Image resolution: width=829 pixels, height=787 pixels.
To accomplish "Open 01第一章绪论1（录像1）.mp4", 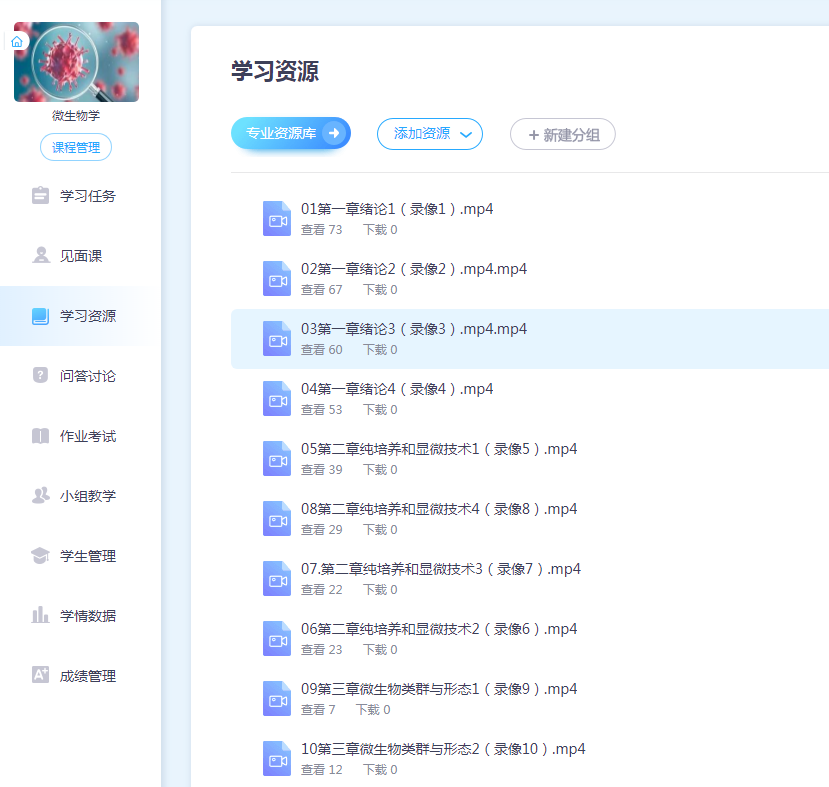I will (397, 209).
